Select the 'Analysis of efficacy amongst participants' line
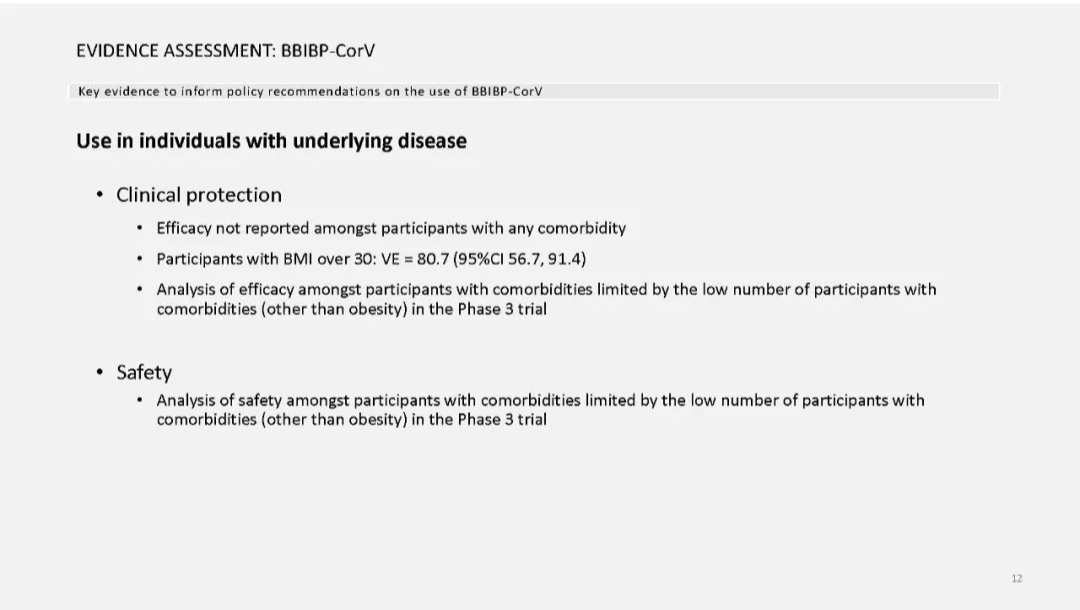Viewport: 1080px width, 610px height. [x=546, y=289]
